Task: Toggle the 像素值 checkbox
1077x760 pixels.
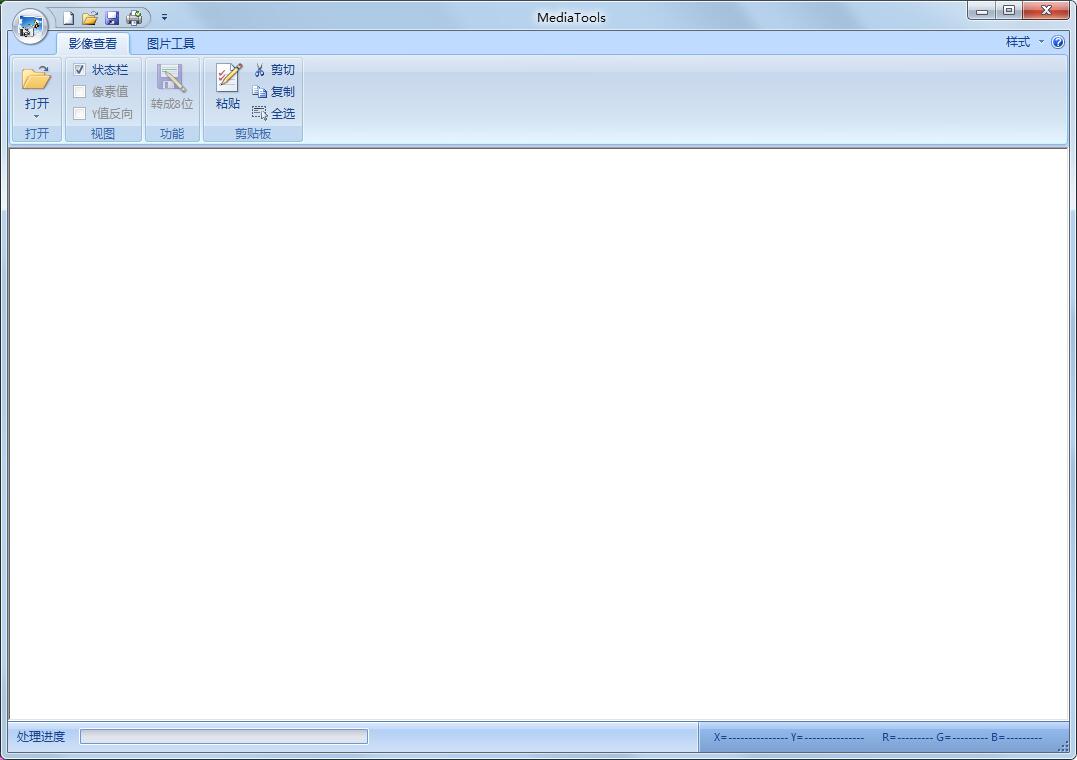Action: 80,91
